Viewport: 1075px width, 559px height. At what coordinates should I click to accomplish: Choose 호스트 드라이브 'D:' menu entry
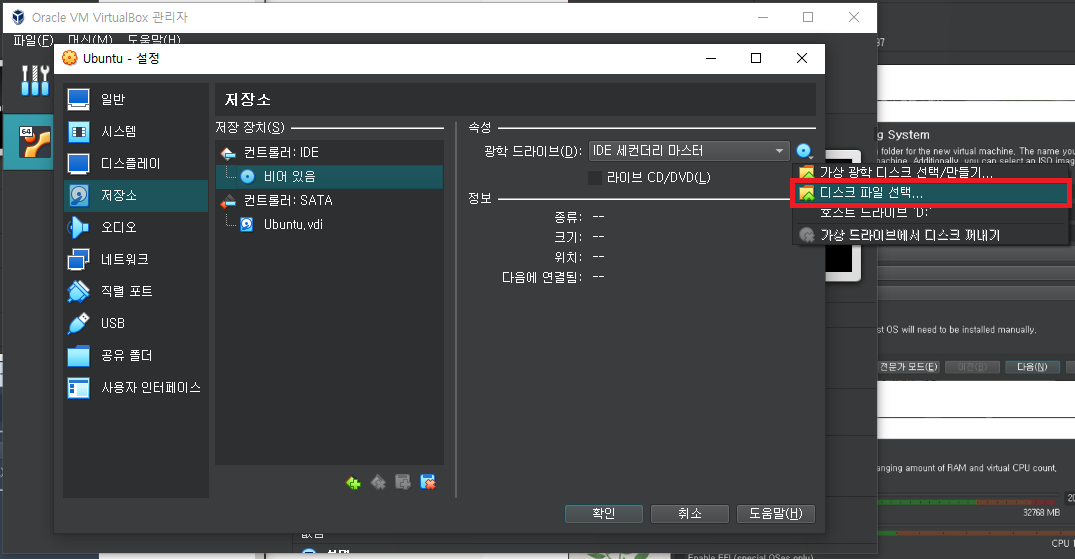tap(931, 213)
